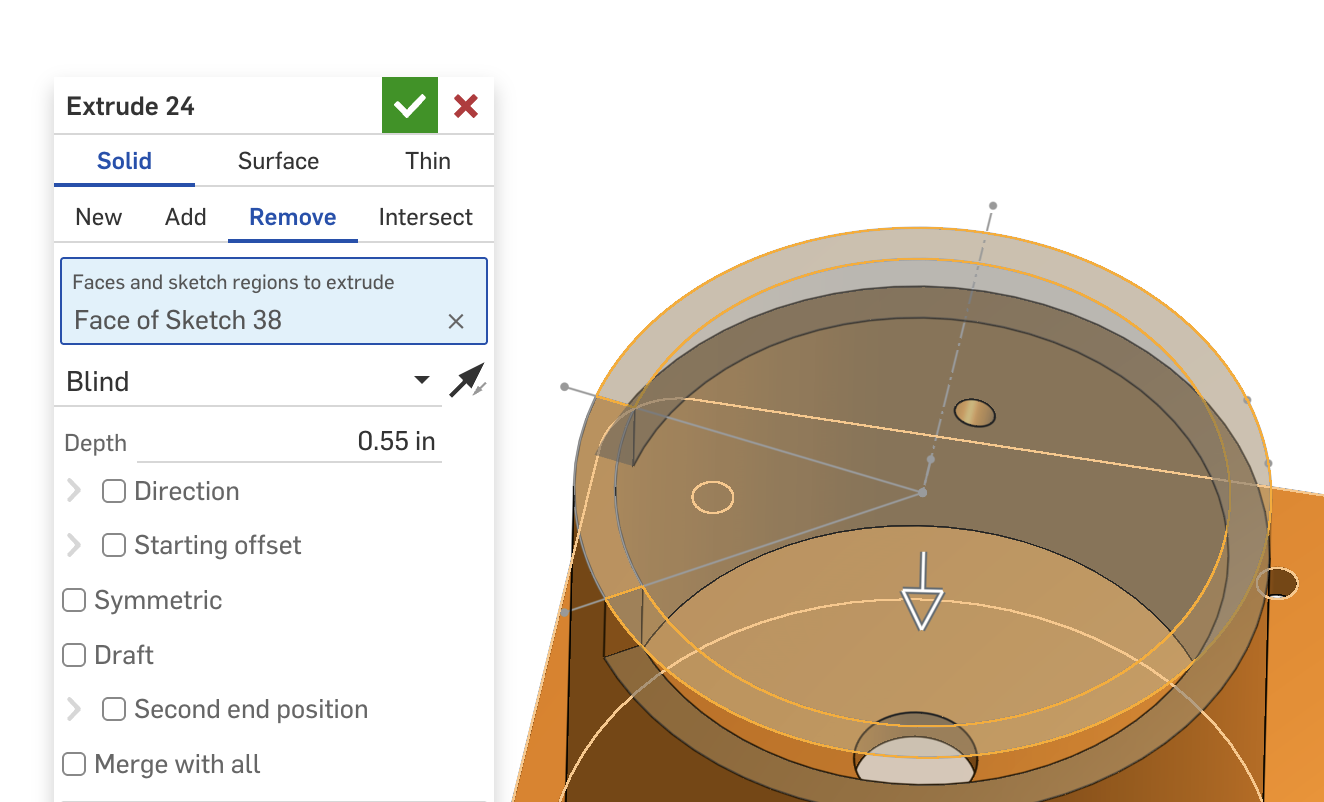Switch to the Surface tab
The height and width of the screenshot is (802, 1324).
(x=278, y=161)
